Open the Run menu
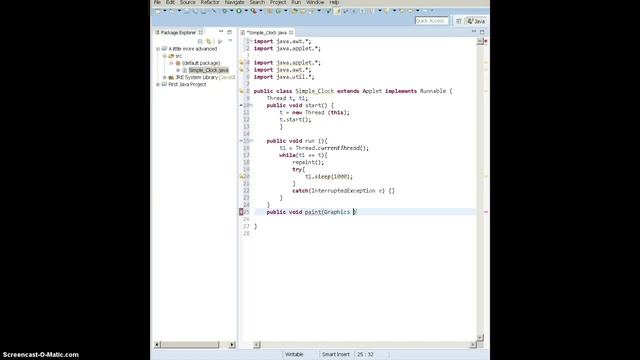This screenshot has width=640, height=360. [x=296, y=2]
